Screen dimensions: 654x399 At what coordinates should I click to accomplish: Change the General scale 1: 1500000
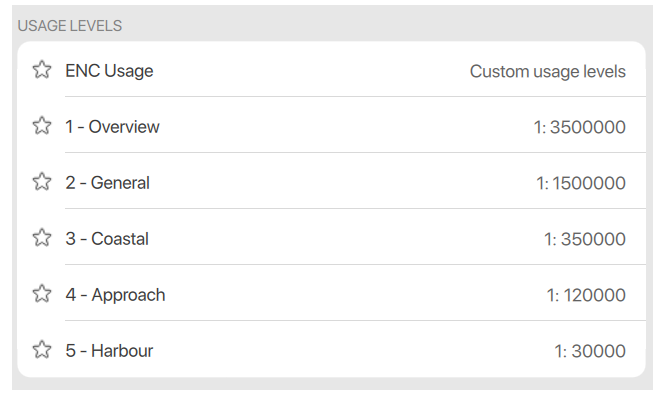[581, 183]
